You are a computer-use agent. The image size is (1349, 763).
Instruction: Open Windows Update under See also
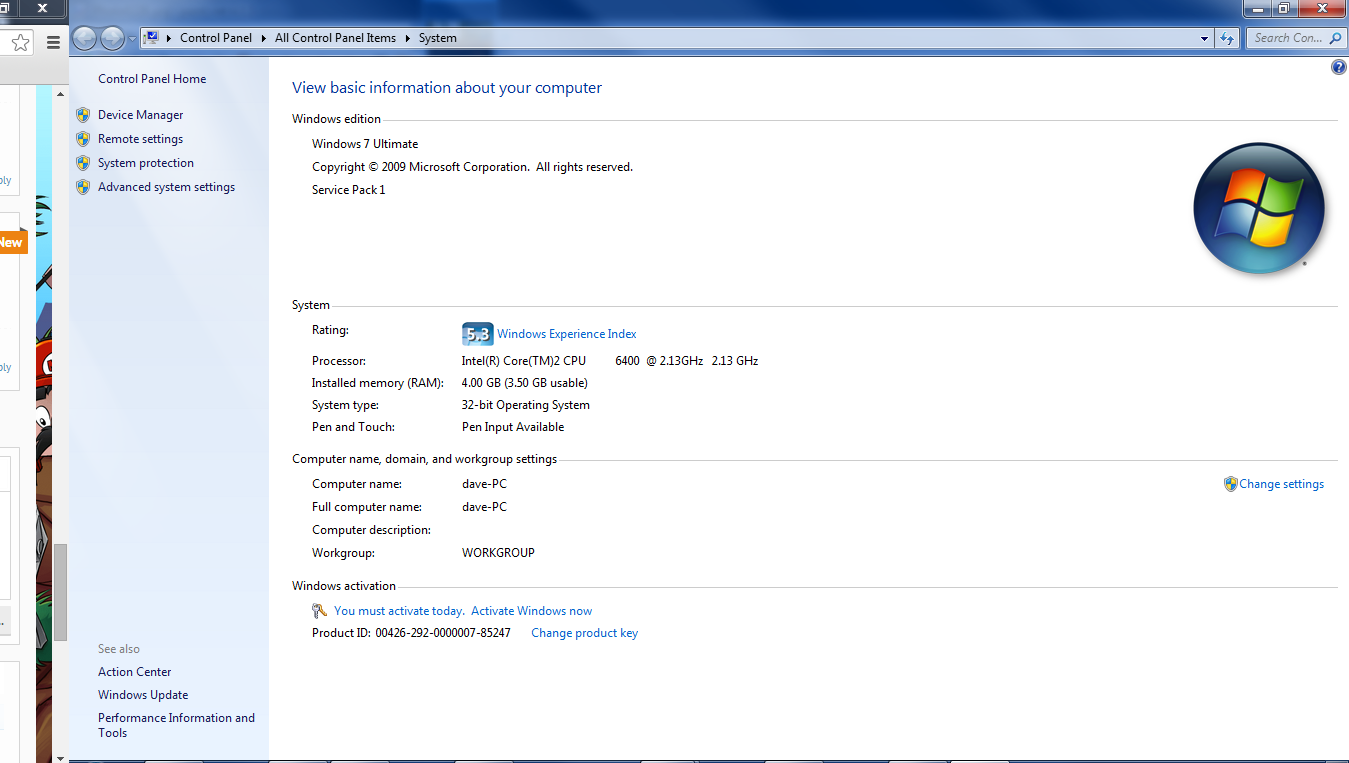(143, 695)
